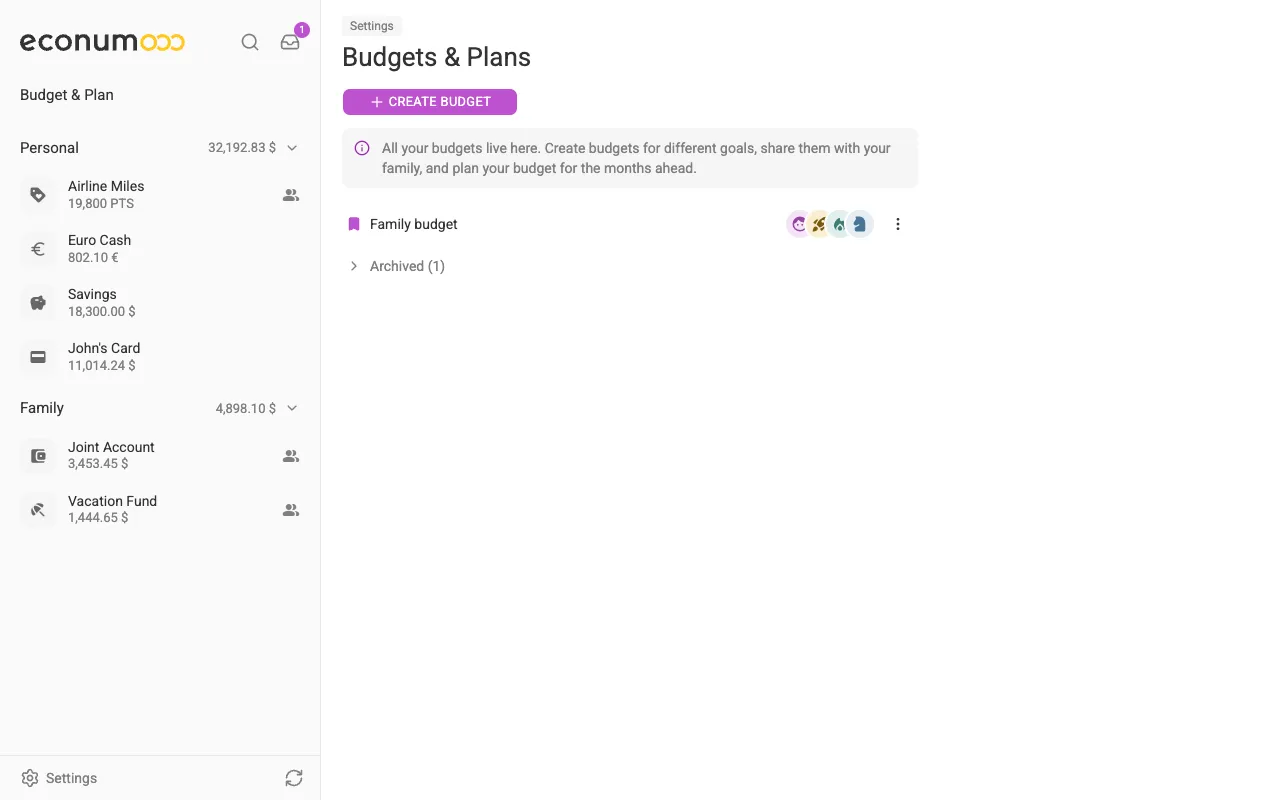Select the John's Card account
This screenshot has height=800, width=1280.
click(160, 357)
